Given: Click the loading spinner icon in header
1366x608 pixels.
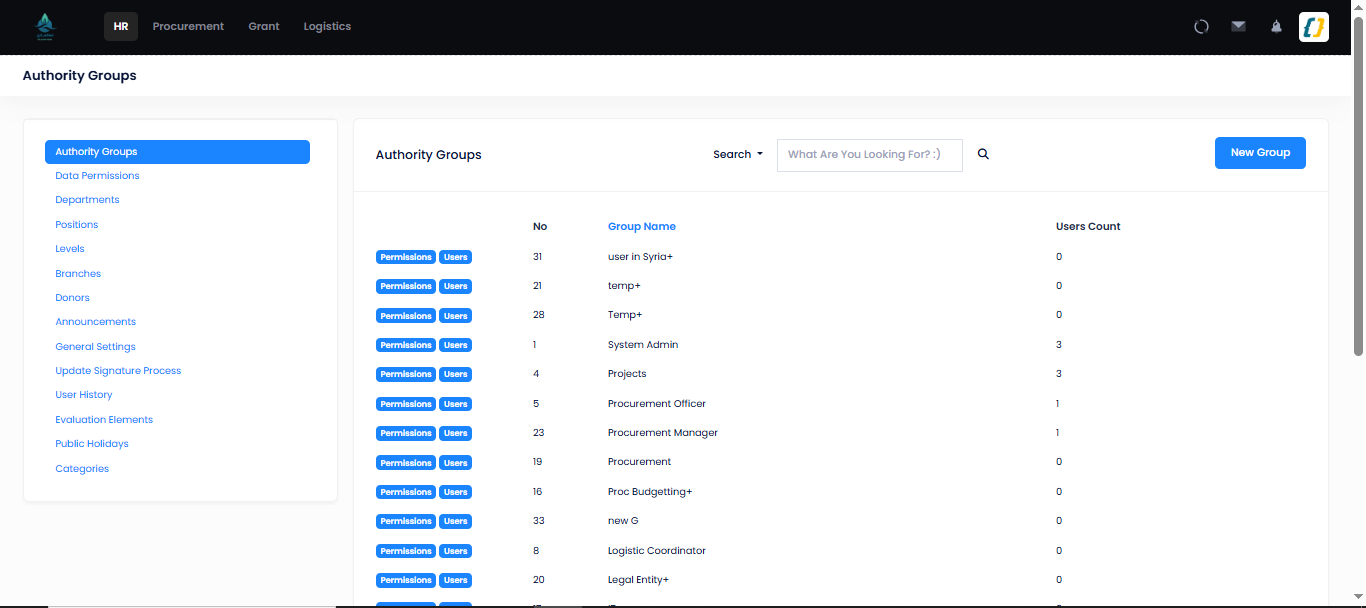Looking at the screenshot, I should 1201,27.
